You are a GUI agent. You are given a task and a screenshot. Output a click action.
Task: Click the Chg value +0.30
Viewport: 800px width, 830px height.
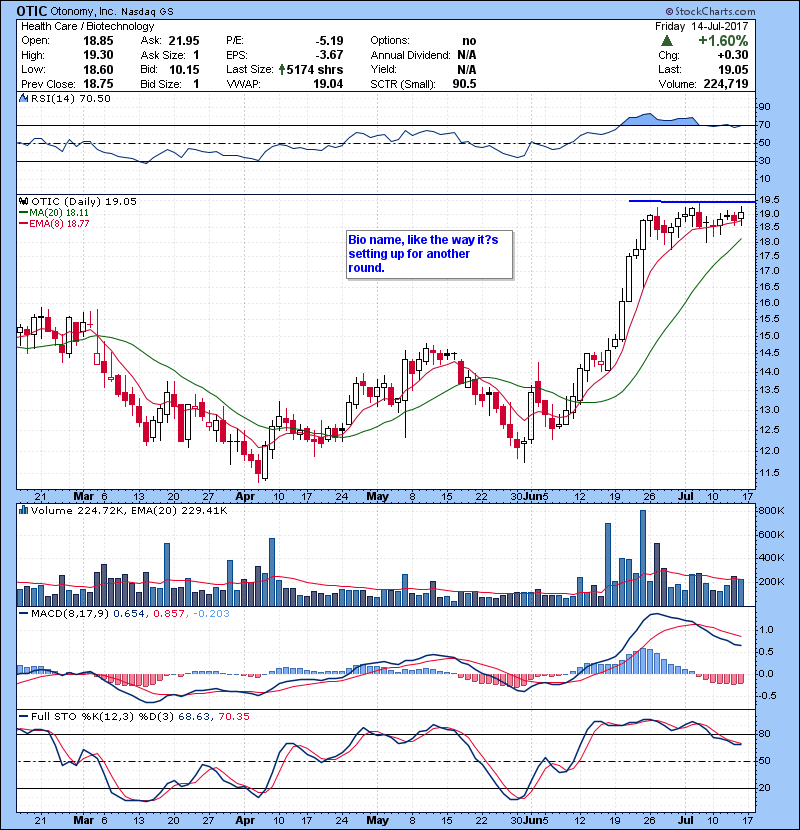tap(733, 55)
